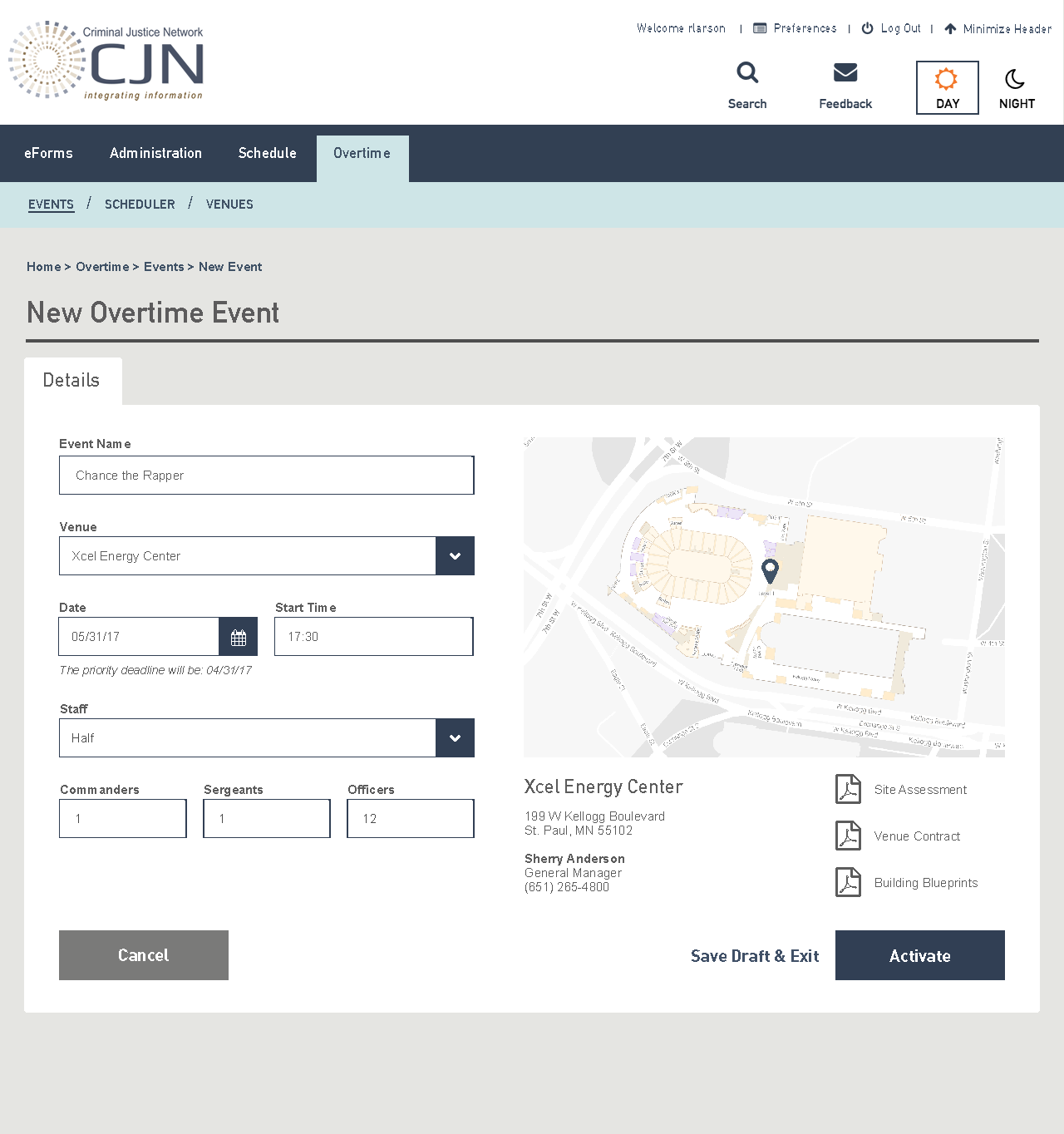This screenshot has height=1134, width=1064.
Task: Click Venue Contract document link
Action: click(x=917, y=836)
